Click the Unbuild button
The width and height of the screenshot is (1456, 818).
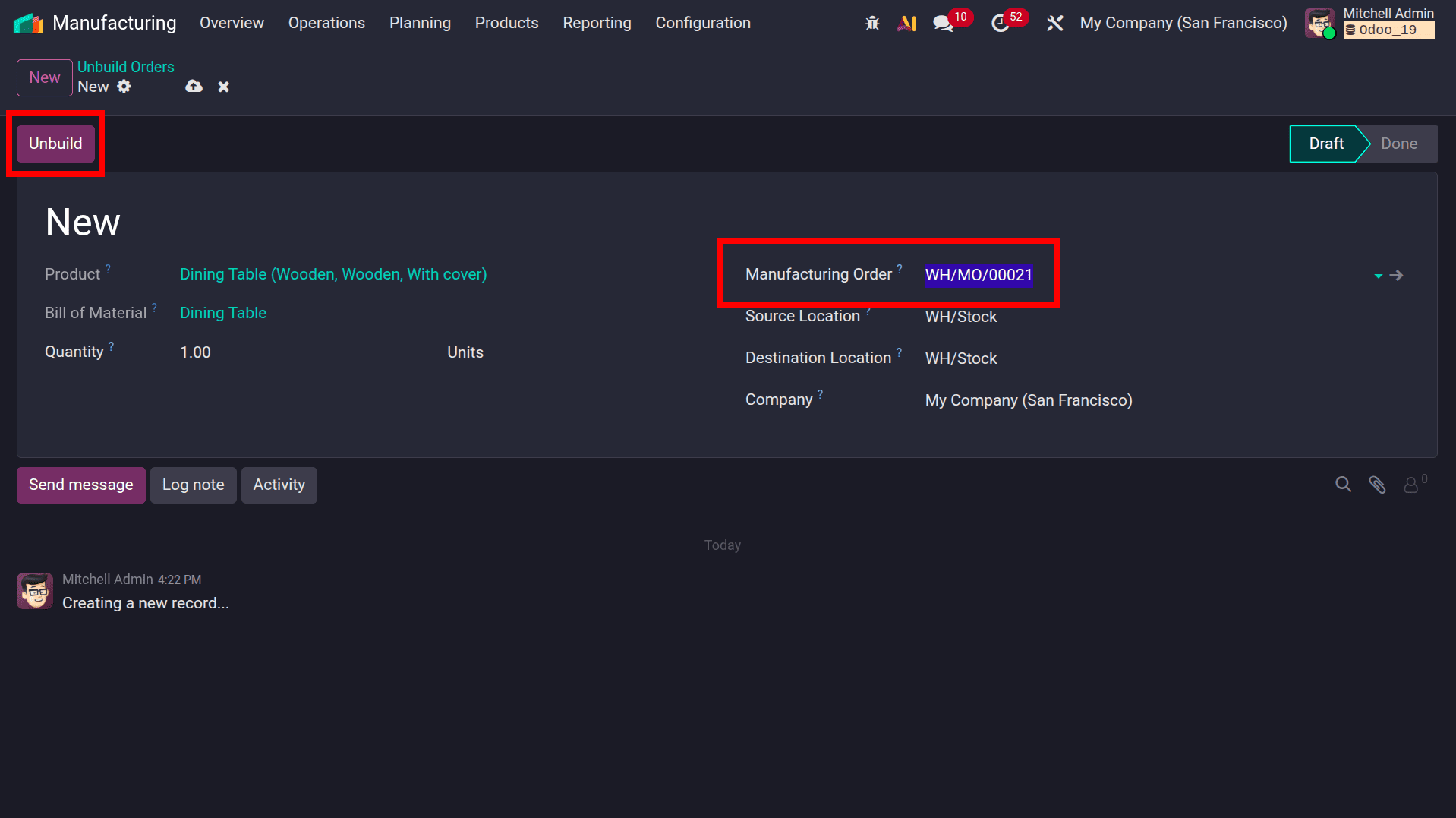coord(55,144)
